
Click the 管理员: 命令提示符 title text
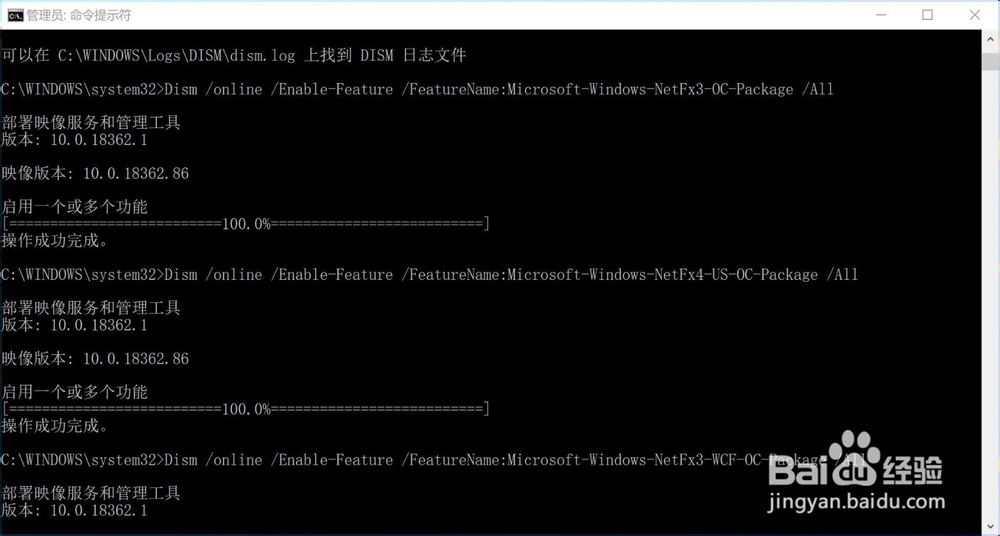[x=79, y=15]
